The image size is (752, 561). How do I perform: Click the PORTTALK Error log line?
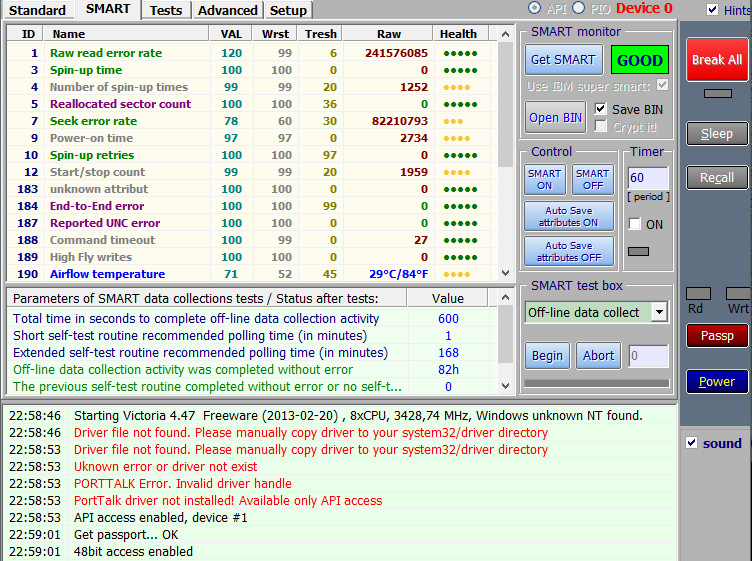point(183,483)
